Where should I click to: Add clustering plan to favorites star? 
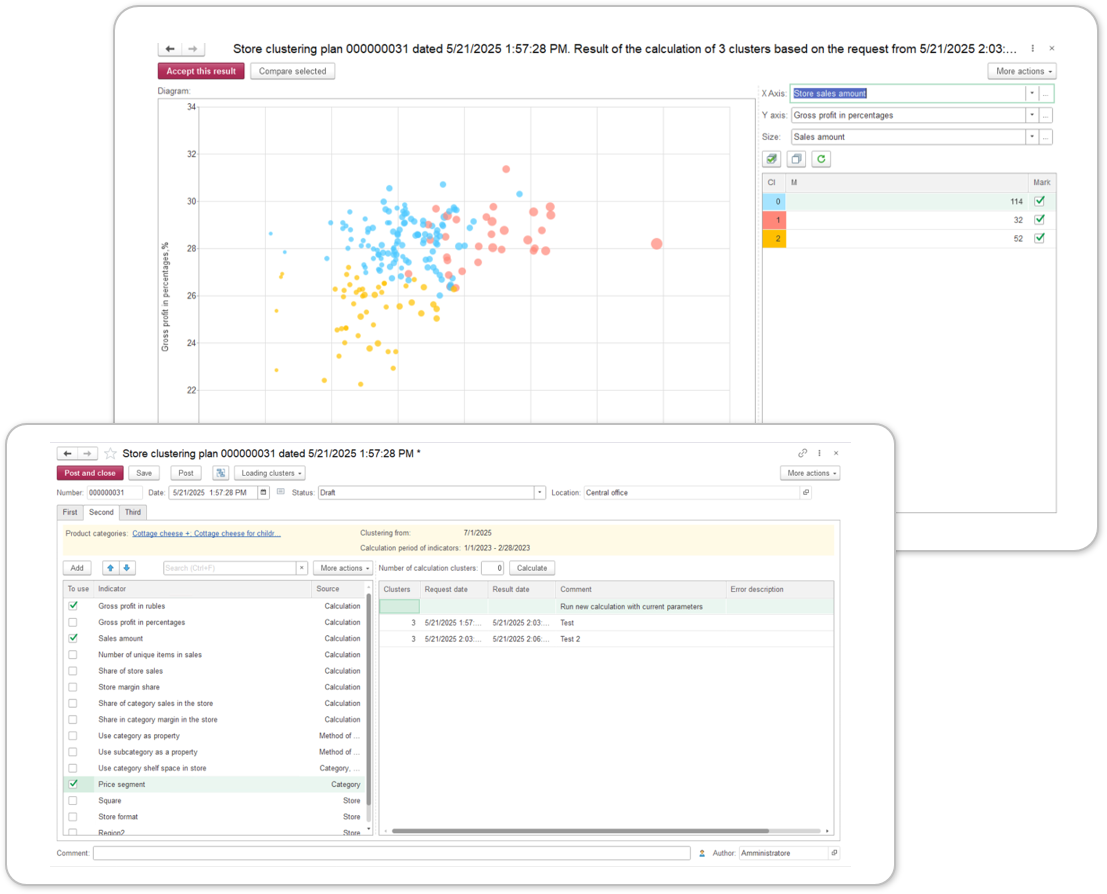pyautogui.click(x=111, y=454)
